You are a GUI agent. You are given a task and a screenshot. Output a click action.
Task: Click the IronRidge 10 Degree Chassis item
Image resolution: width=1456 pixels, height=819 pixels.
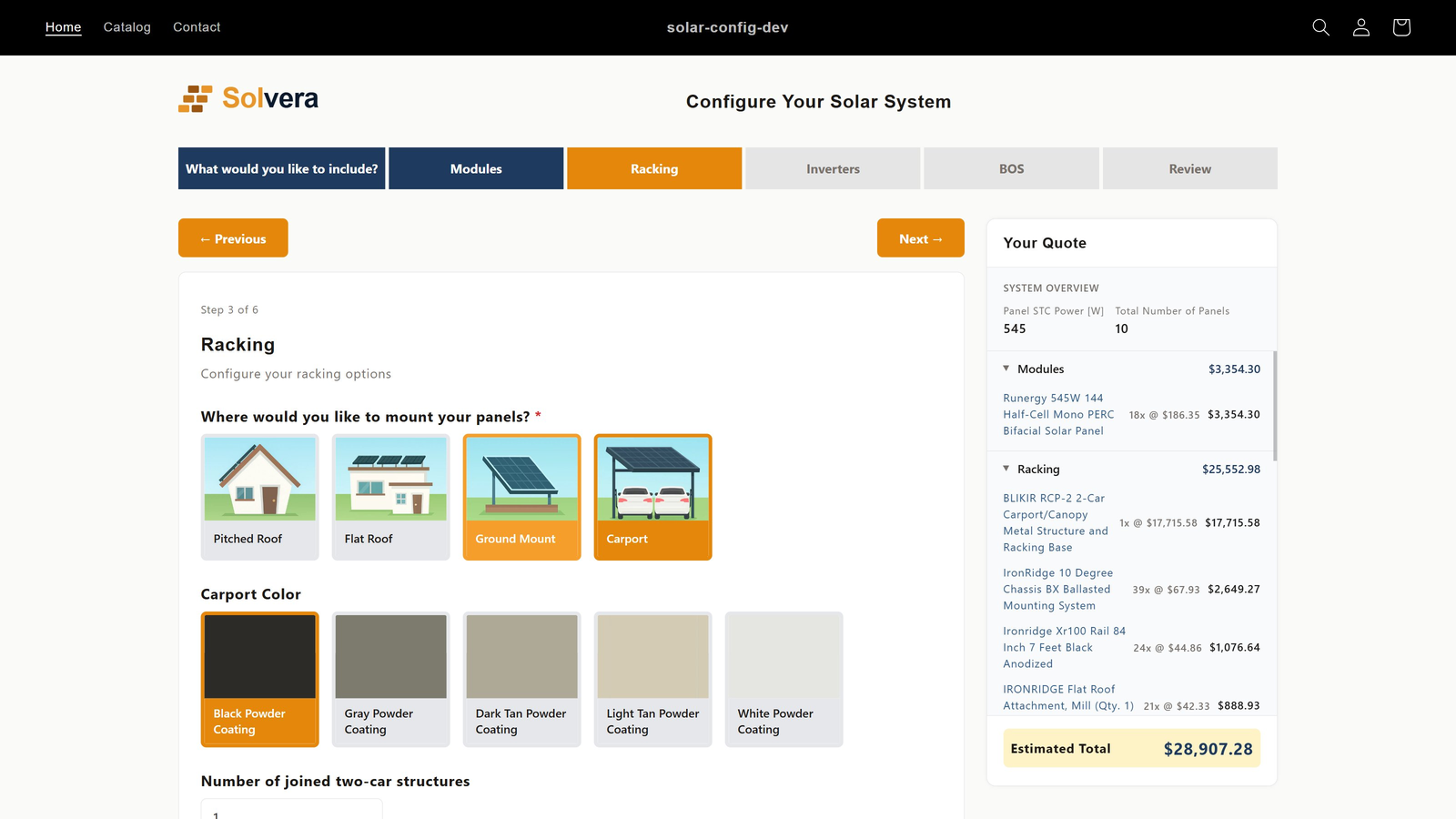point(1058,589)
